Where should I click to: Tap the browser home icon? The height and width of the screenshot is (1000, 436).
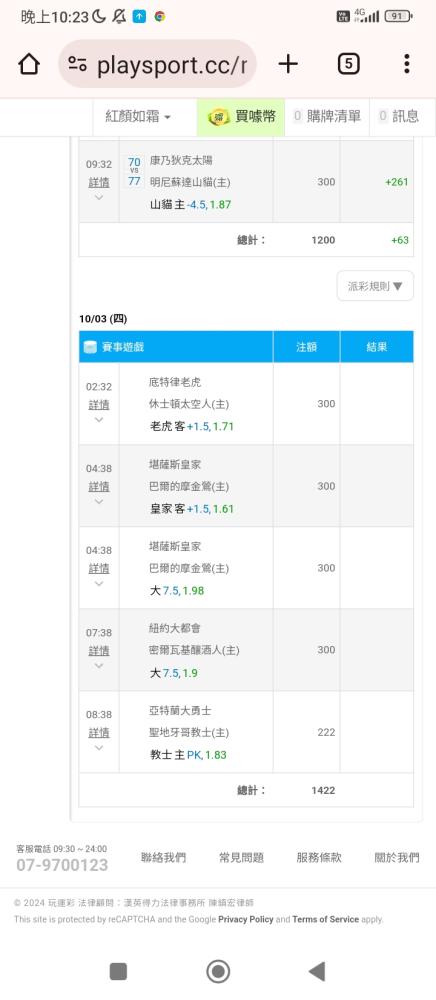click(29, 64)
